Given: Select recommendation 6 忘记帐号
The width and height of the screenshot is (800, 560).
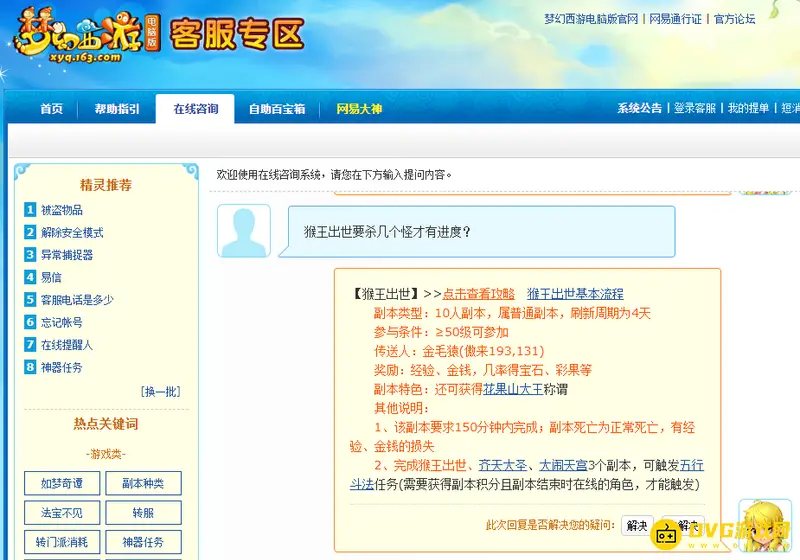Looking at the screenshot, I should [x=62, y=322].
